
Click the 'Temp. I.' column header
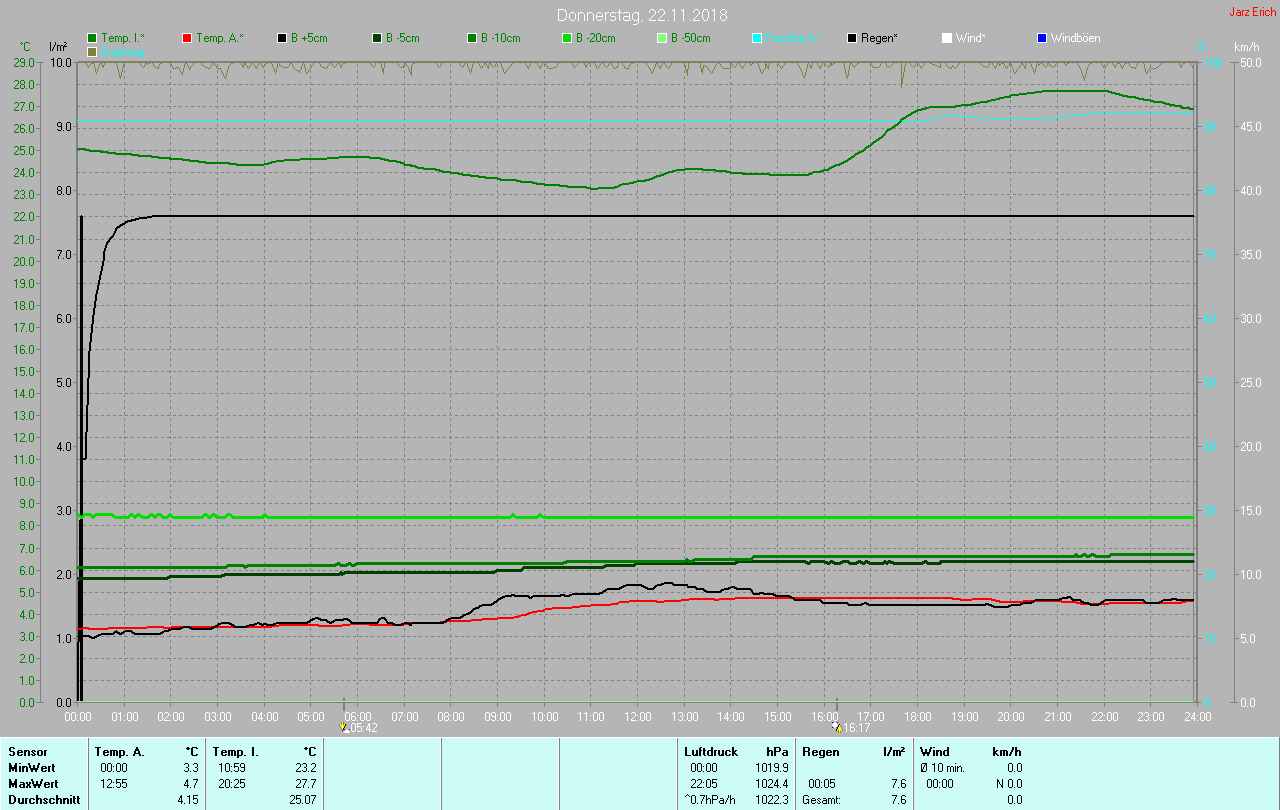235,752
